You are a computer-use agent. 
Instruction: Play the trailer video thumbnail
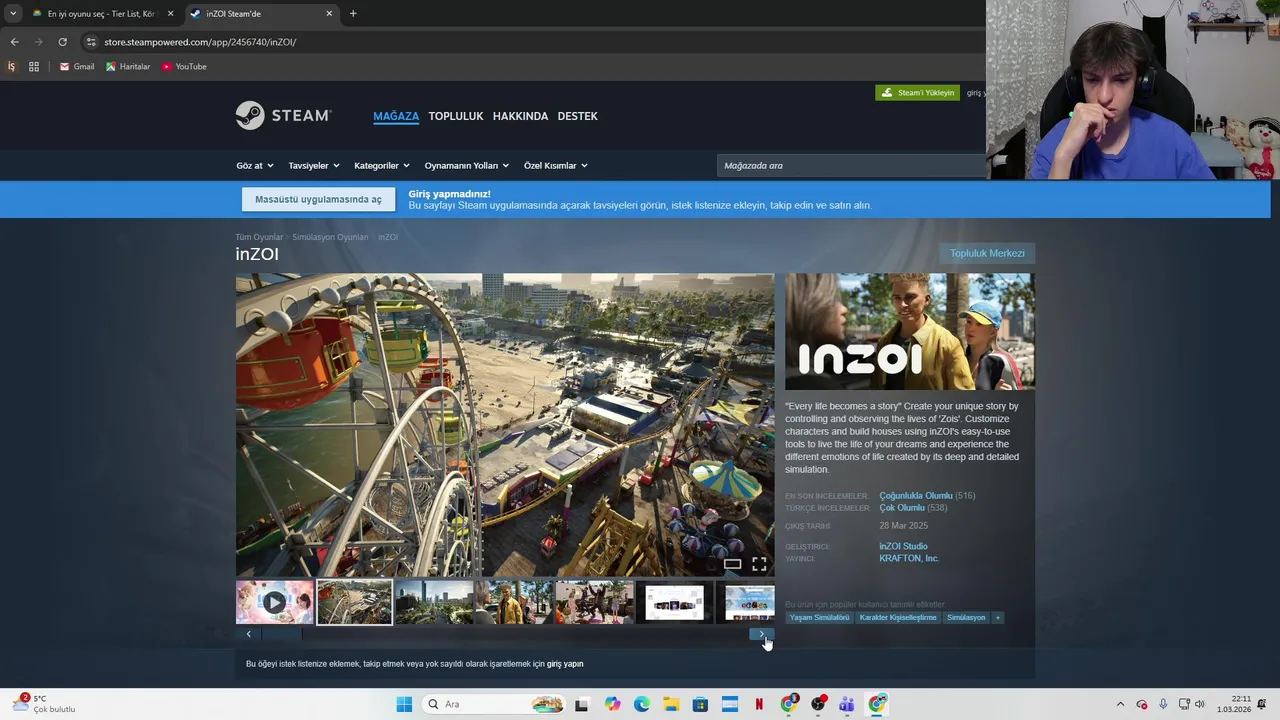tap(274, 602)
